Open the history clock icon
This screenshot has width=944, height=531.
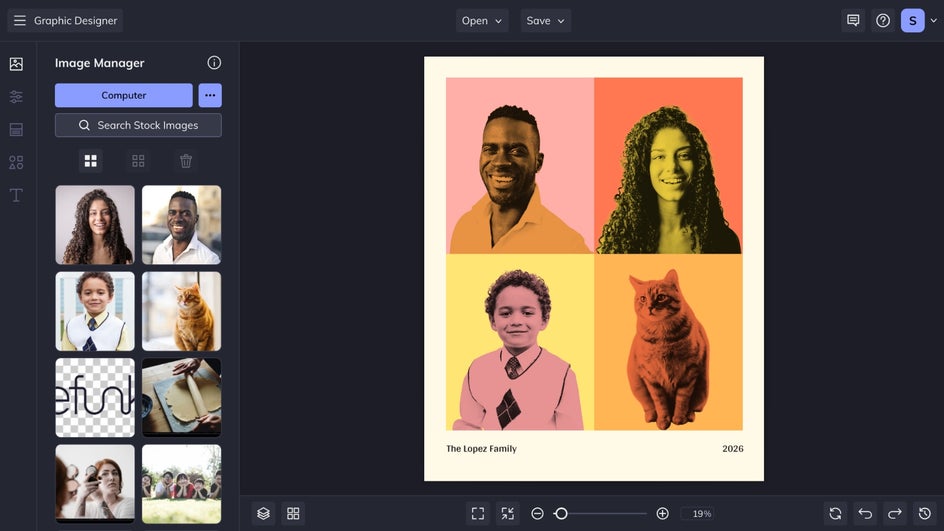pyautogui.click(x=925, y=514)
